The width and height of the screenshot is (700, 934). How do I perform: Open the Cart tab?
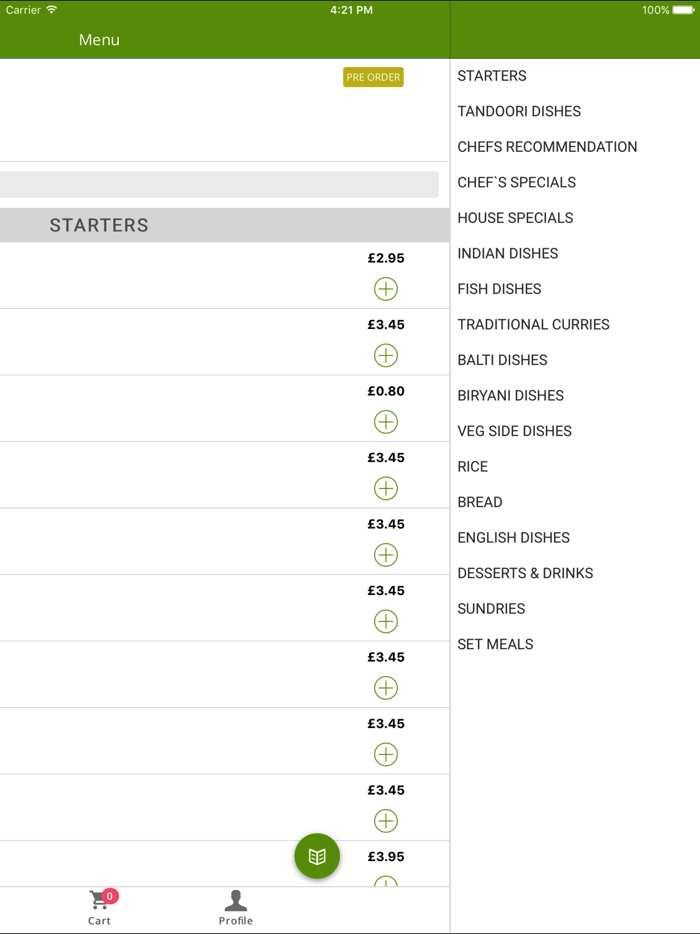pos(99,907)
